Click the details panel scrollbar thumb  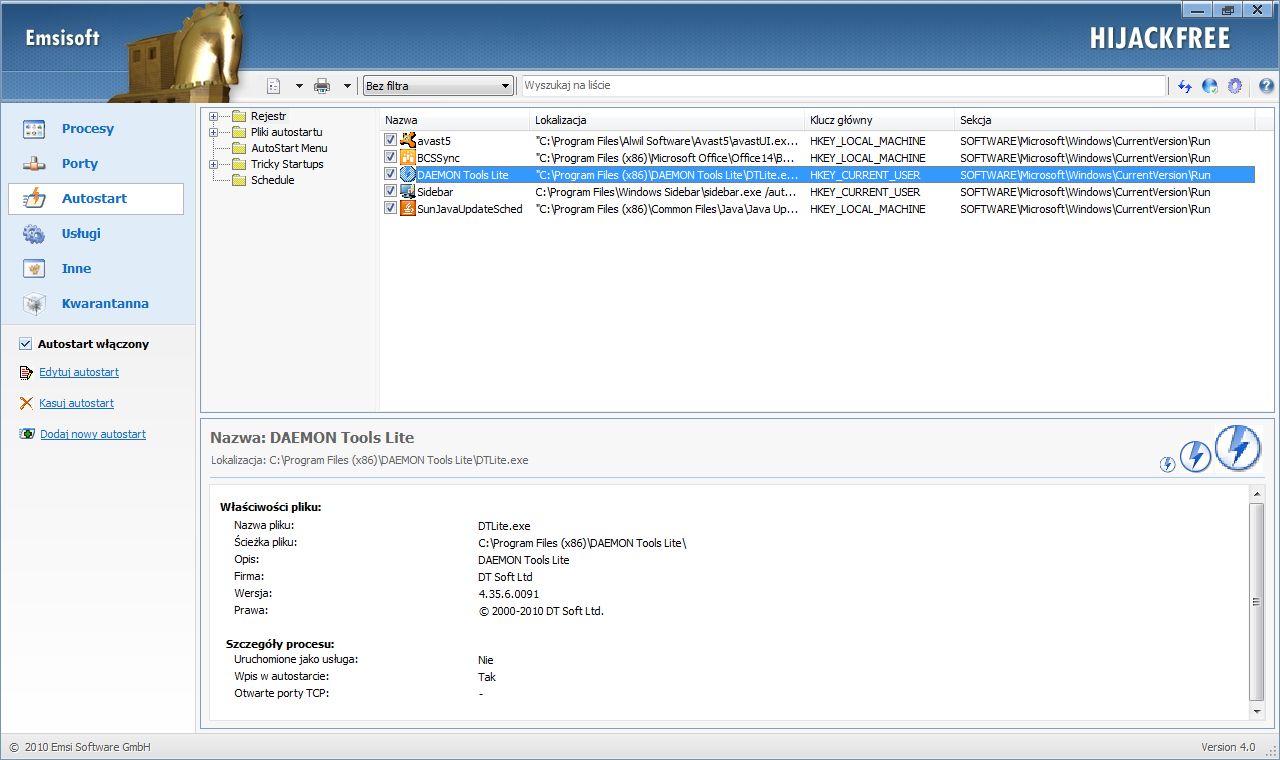(x=1257, y=601)
